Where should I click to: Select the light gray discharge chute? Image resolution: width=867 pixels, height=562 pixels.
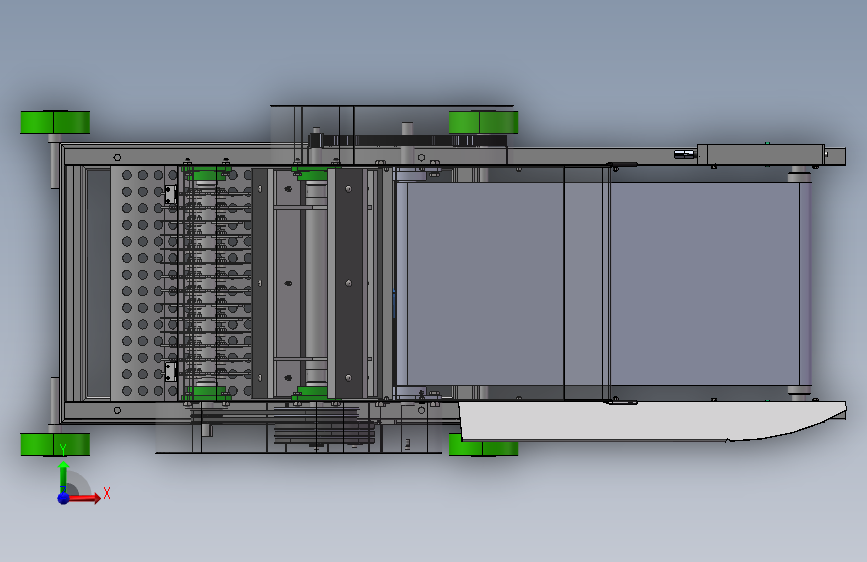[652, 421]
